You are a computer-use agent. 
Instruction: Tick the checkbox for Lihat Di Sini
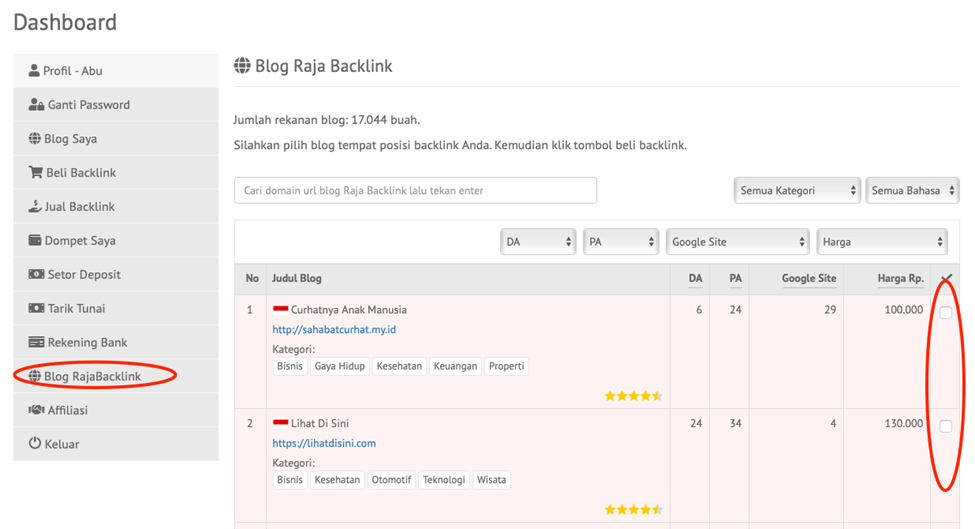(945, 426)
